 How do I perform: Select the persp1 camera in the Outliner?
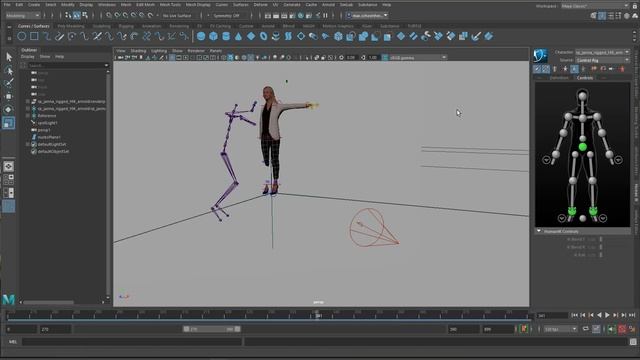coord(44,130)
